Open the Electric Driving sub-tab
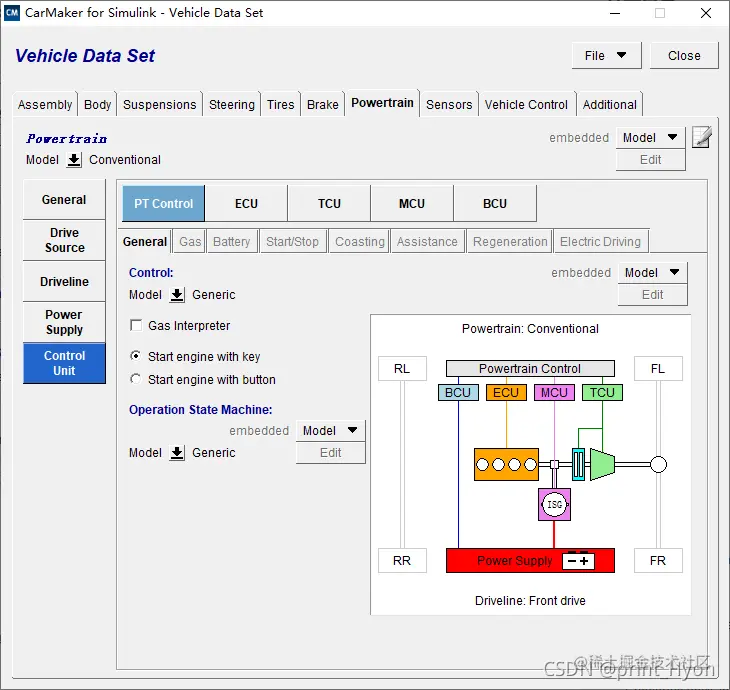The image size is (730, 690). [x=601, y=242]
